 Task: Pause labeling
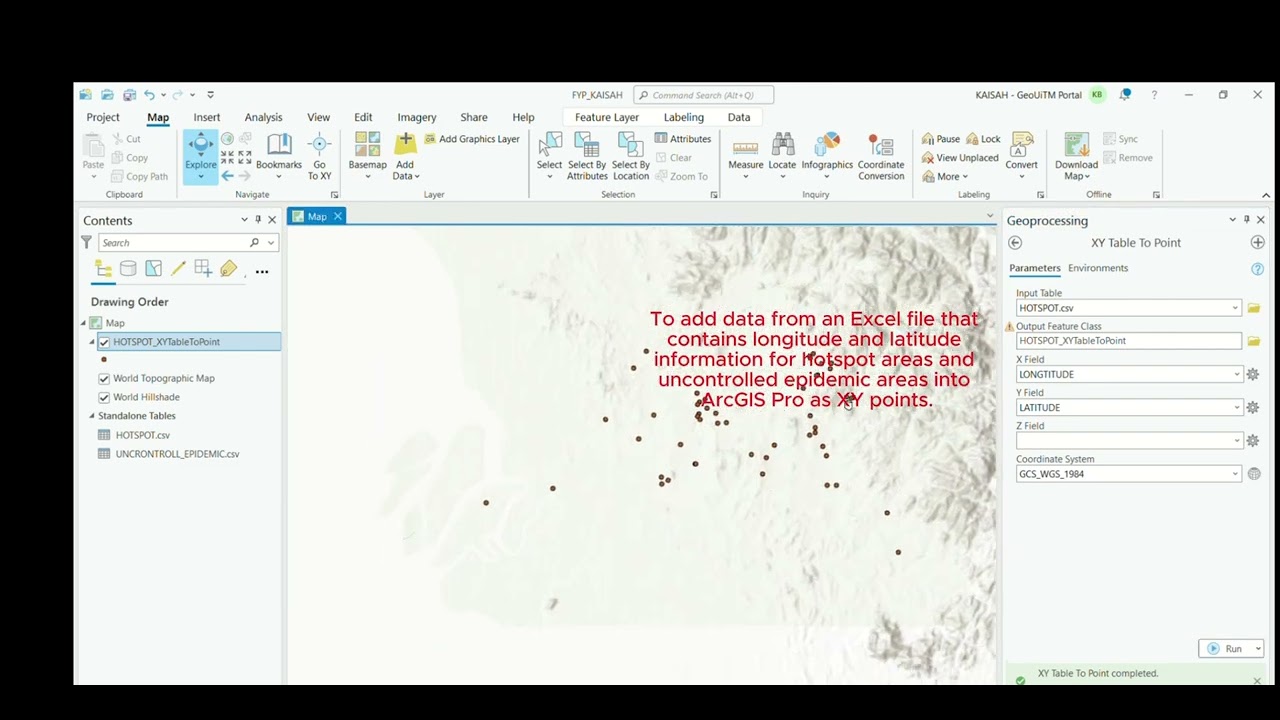941,139
